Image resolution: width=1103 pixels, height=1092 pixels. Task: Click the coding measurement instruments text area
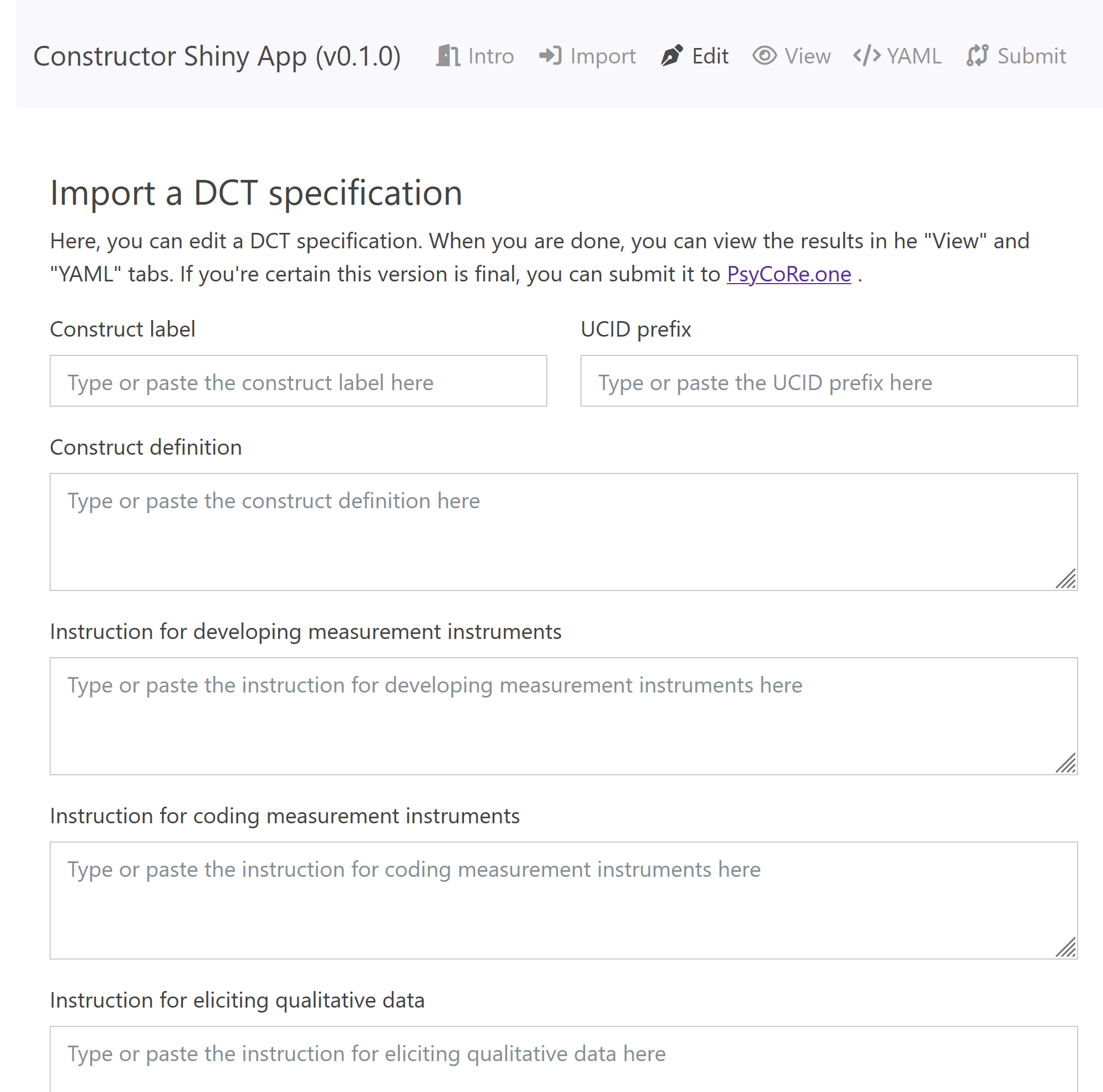[563, 899]
